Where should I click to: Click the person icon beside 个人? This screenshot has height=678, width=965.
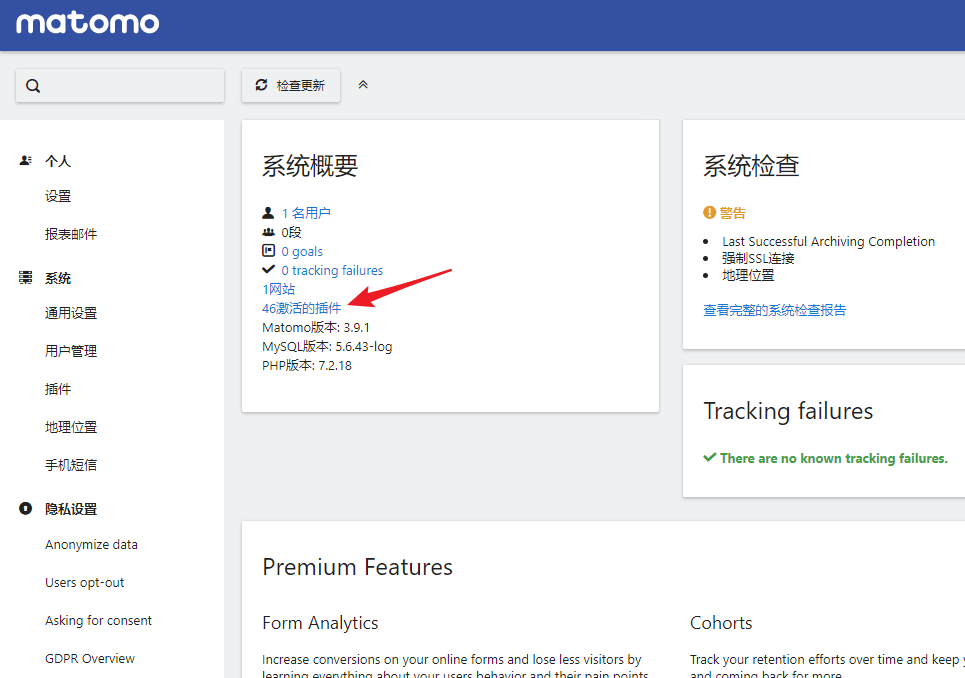(x=25, y=161)
